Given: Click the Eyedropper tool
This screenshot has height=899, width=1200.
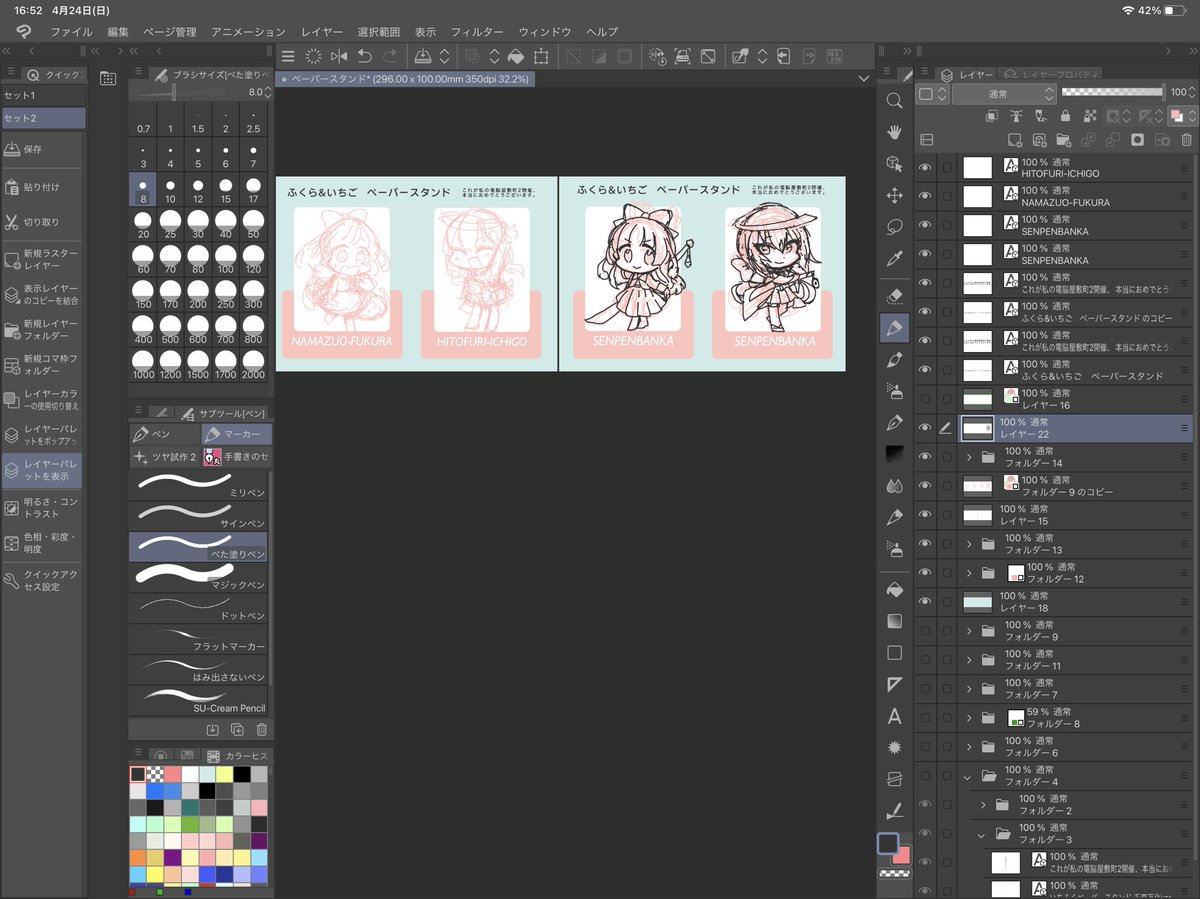Looking at the screenshot, I should click(x=895, y=259).
